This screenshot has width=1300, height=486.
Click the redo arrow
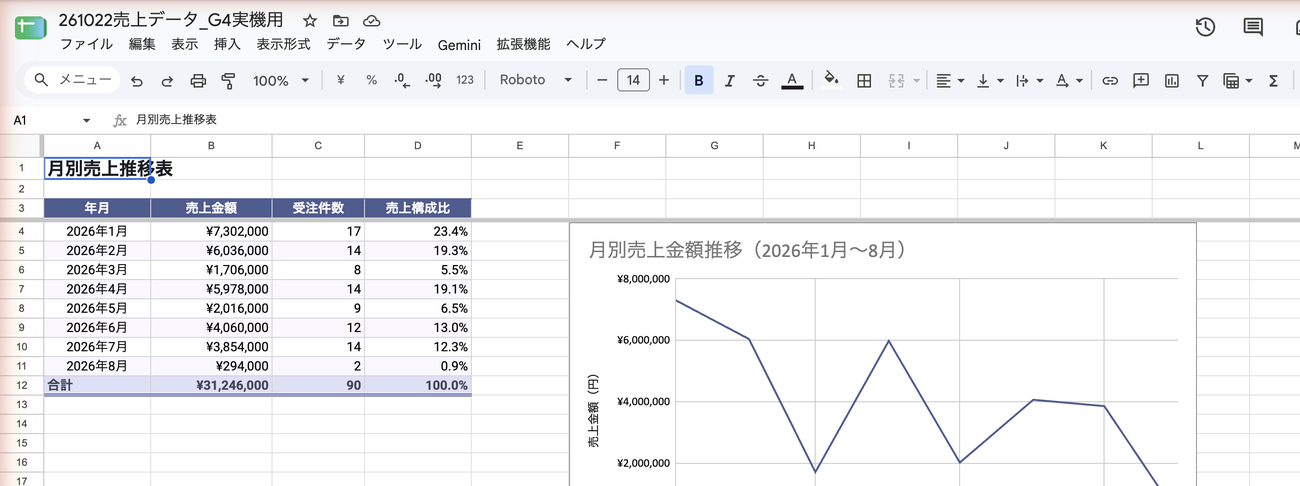pos(167,80)
